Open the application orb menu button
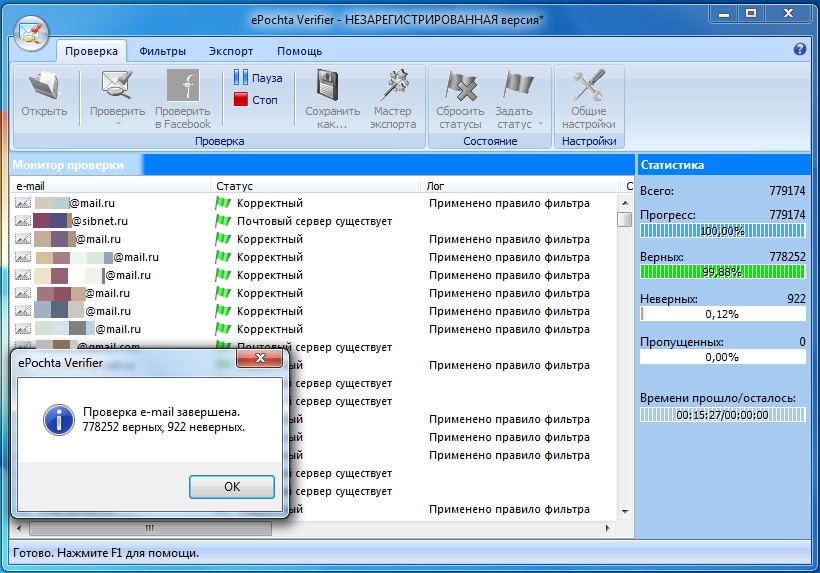 [30, 32]
